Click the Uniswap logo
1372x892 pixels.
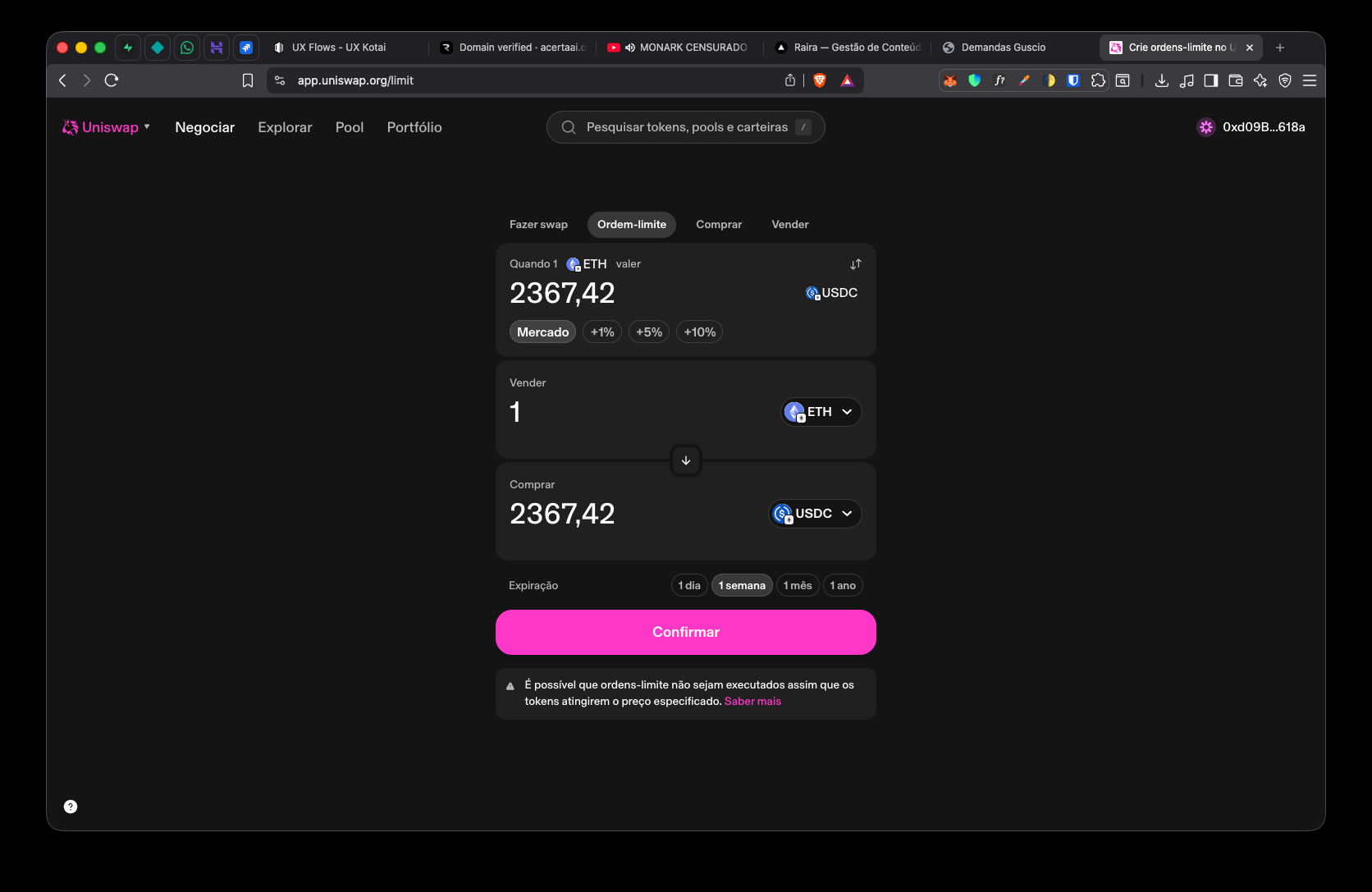tap(100, 127)
